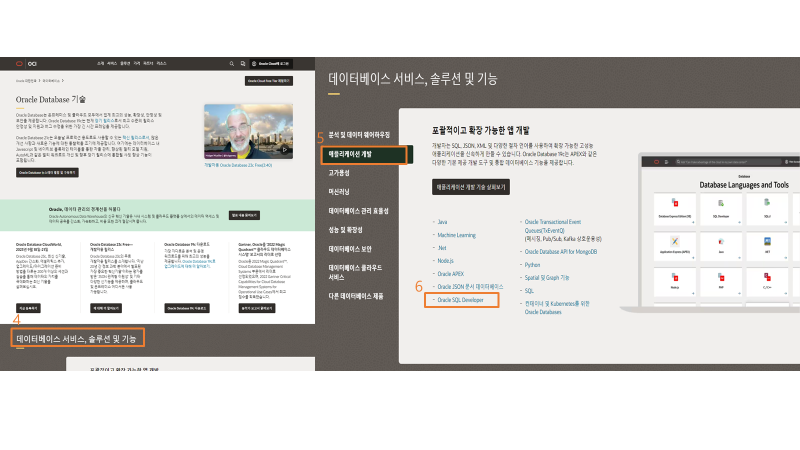Viewport: 800px width, 450px height.
Task: Click the Oracle Cloud Free Tier button
Action: 268,81
